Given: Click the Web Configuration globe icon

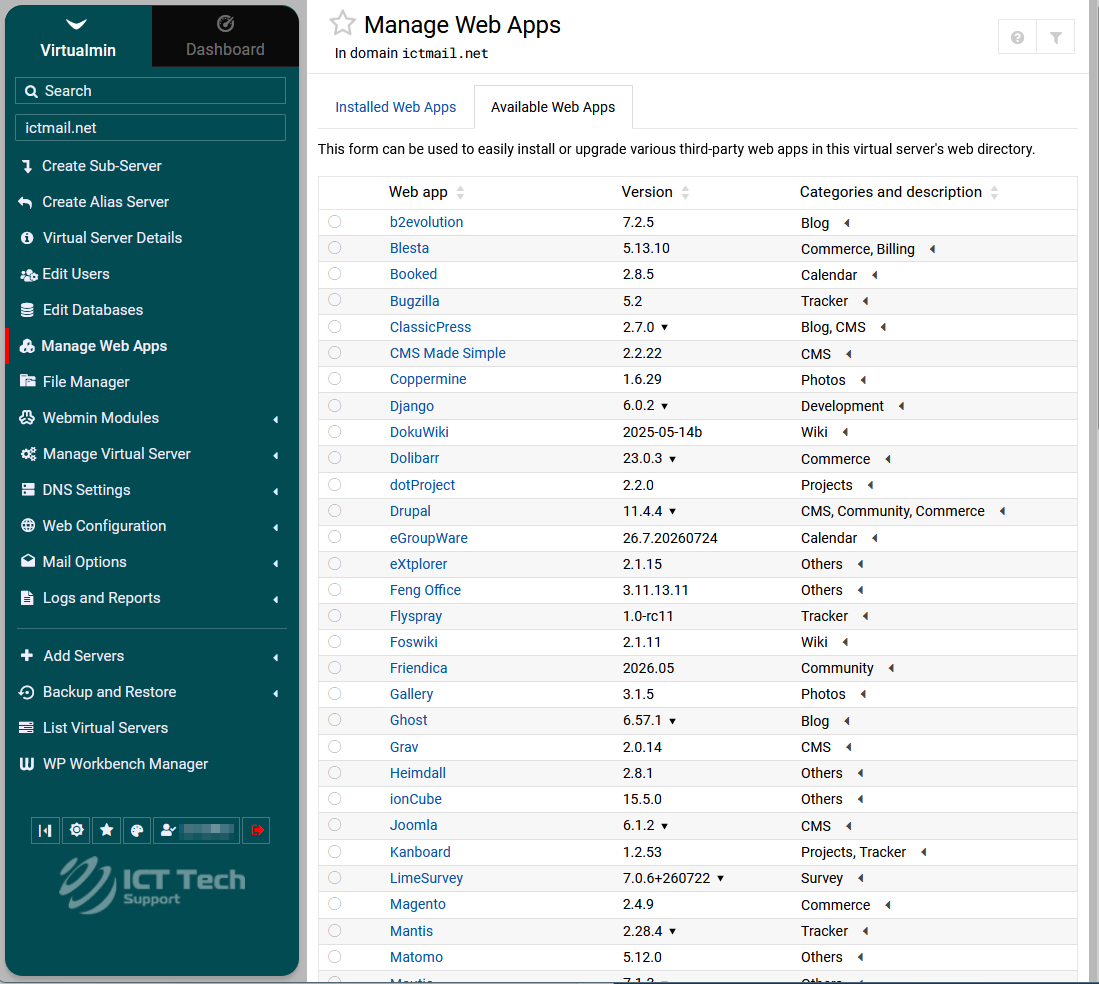Looking at the screenshot, I should click(x=27, y=526).
